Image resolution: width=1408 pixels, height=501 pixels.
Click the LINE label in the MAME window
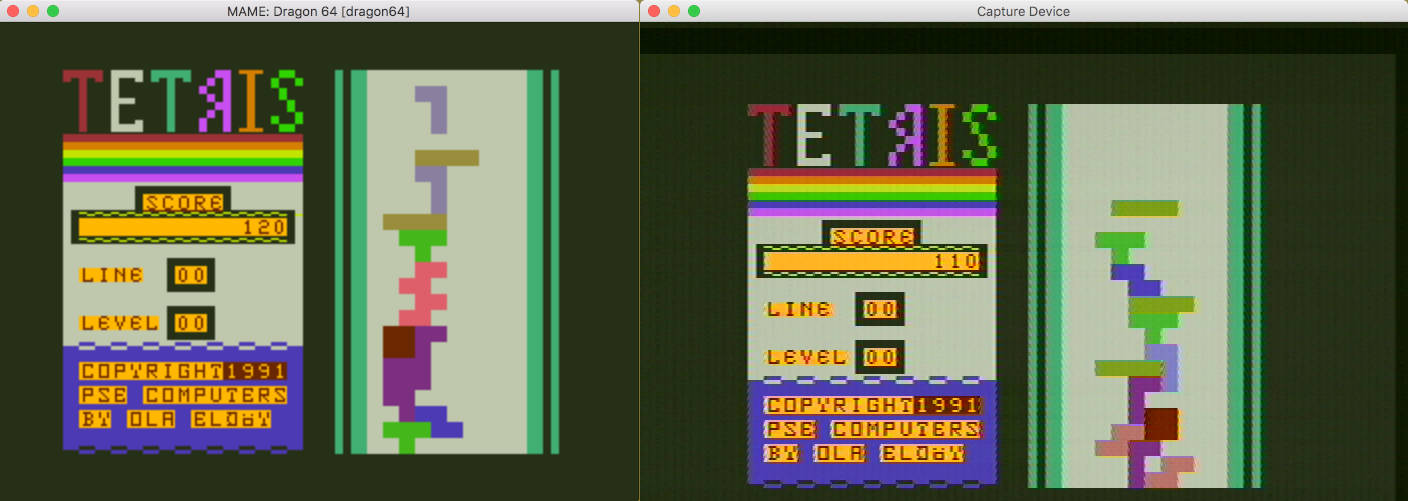[111, 274]
